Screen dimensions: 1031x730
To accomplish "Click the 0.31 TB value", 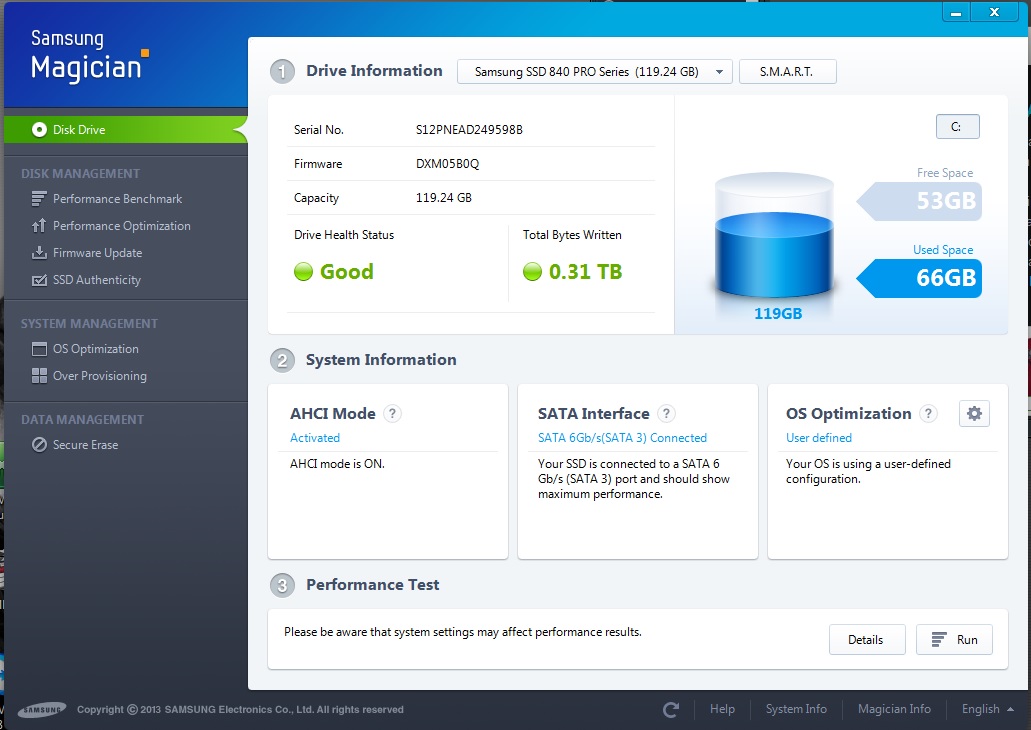I will [585, 271].
